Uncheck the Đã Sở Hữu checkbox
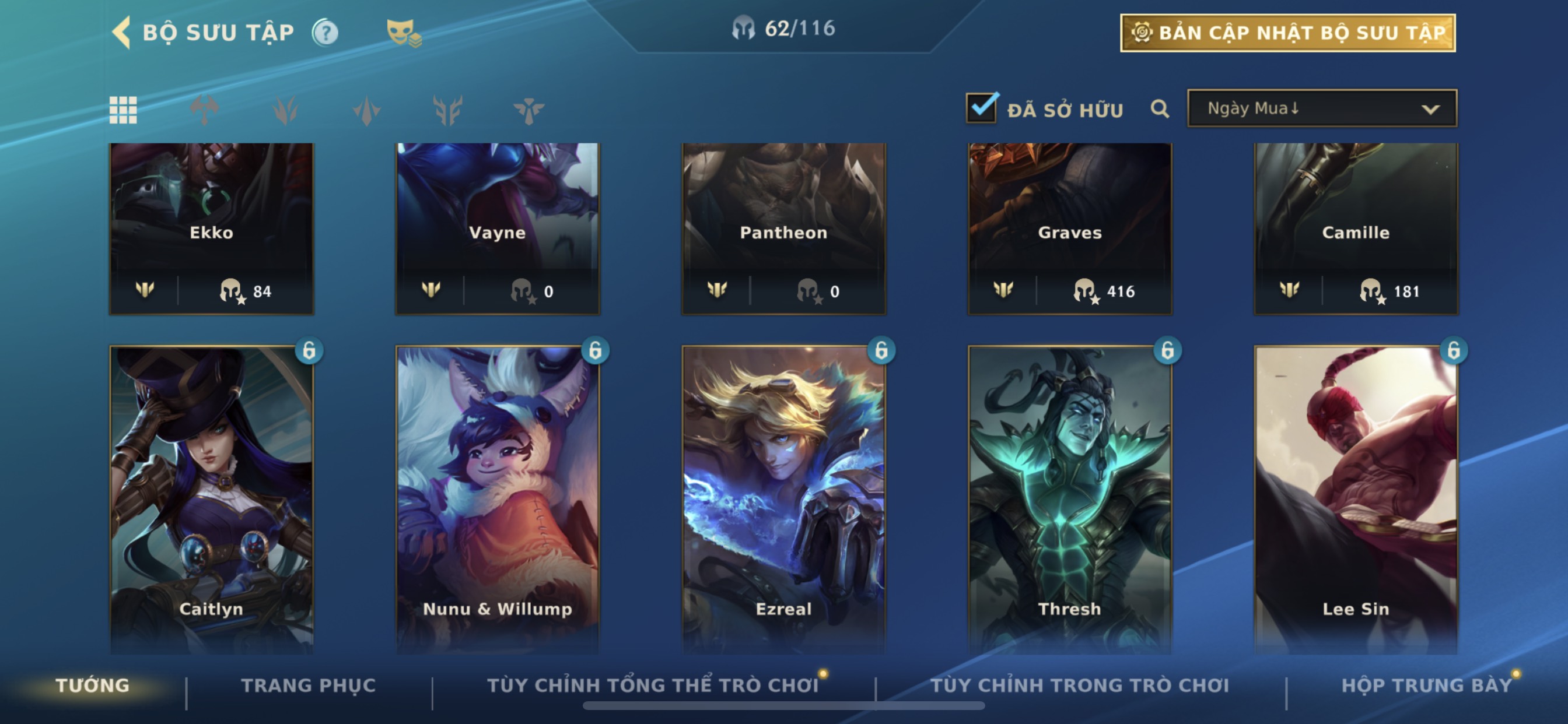Viewport: 1568px width, 724px height. (981, 108)
